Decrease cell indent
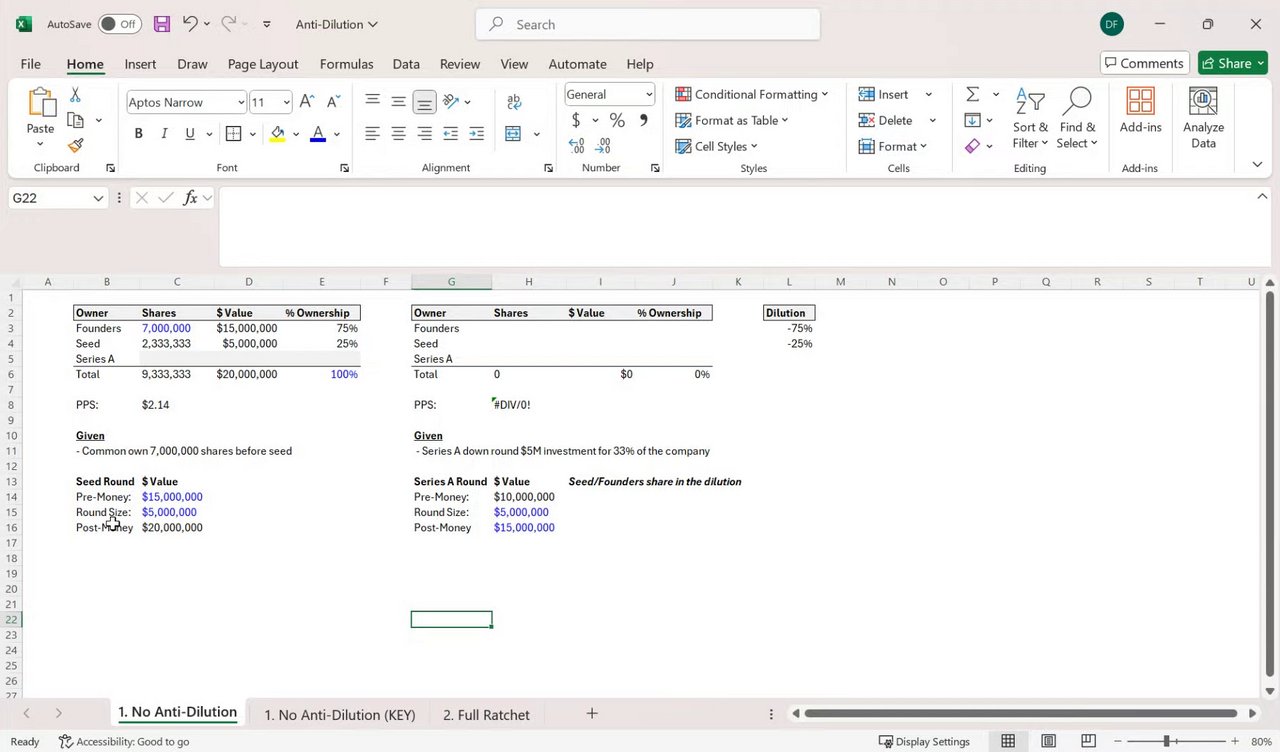1280x752 pixels. (x=450, y=134)
